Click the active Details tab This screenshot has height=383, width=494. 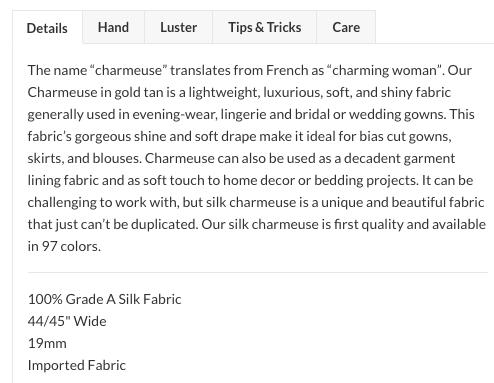[47, 28]
